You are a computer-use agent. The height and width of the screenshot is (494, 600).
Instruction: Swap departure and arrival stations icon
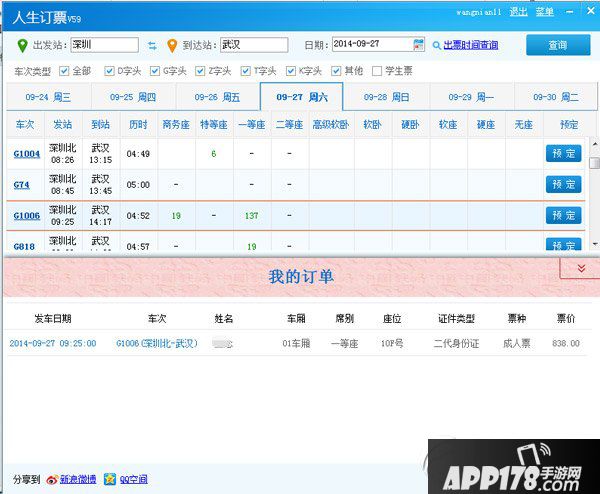pos(152,46)
